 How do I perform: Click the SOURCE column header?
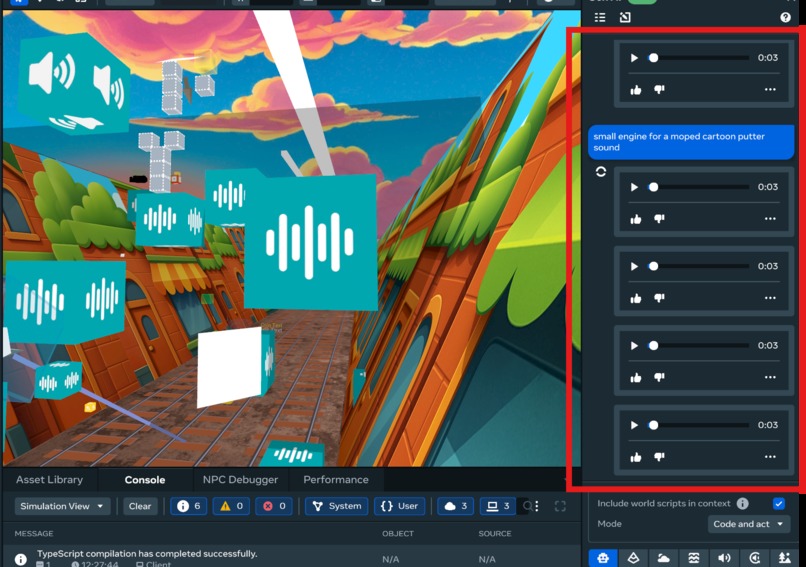click(x=494, y=534)
